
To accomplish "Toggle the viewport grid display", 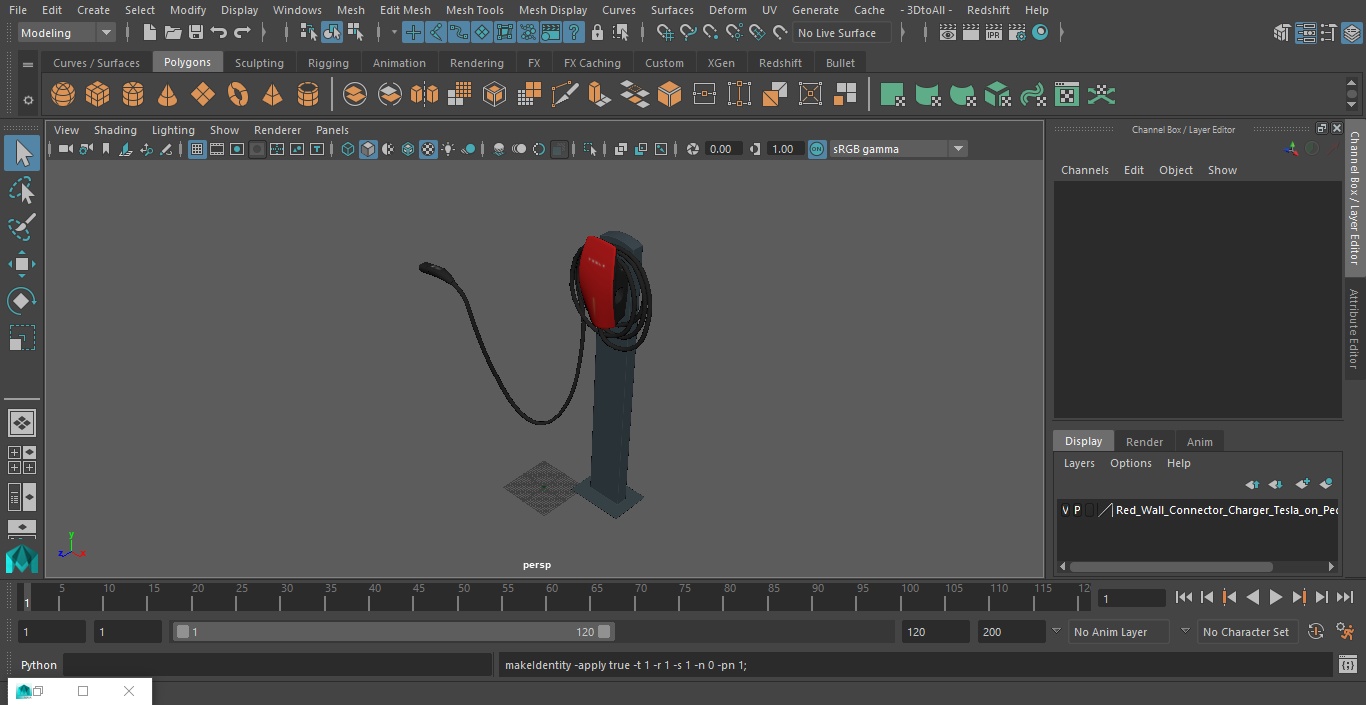I will pos(197,149).
